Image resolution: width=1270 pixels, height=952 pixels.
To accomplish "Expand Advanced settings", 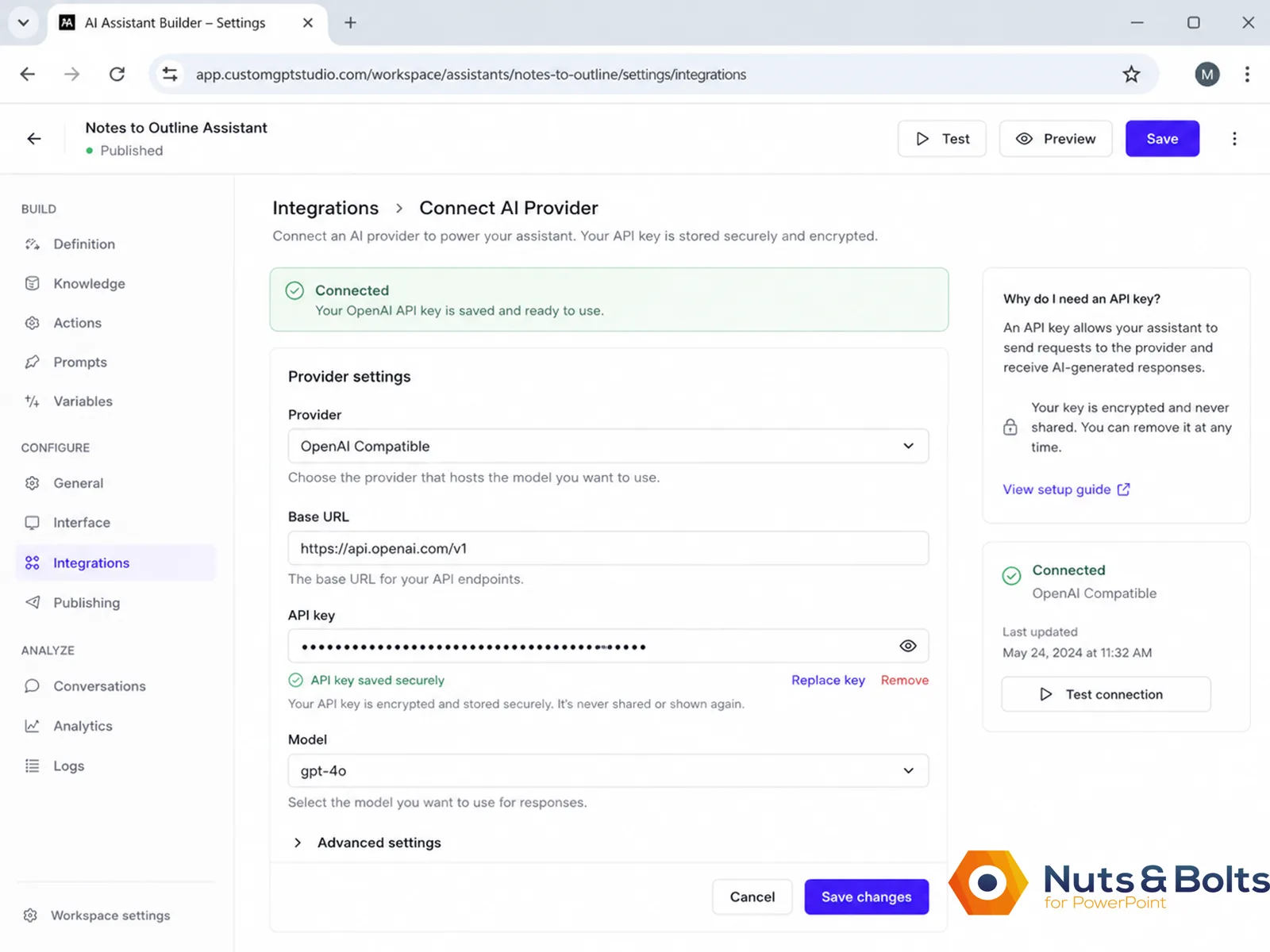I will (x=368, y=843).
